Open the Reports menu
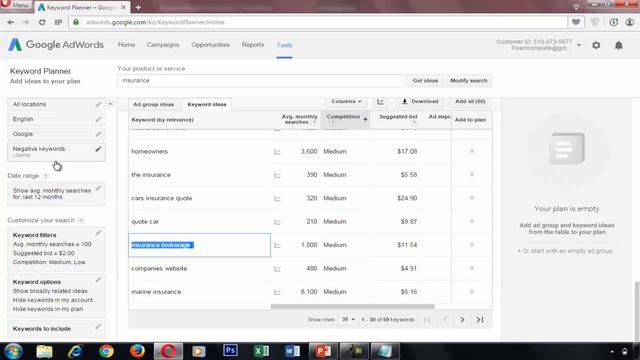The height and width of the screenshot is (360, 640). pyautogui.click(x=253, y=44)
